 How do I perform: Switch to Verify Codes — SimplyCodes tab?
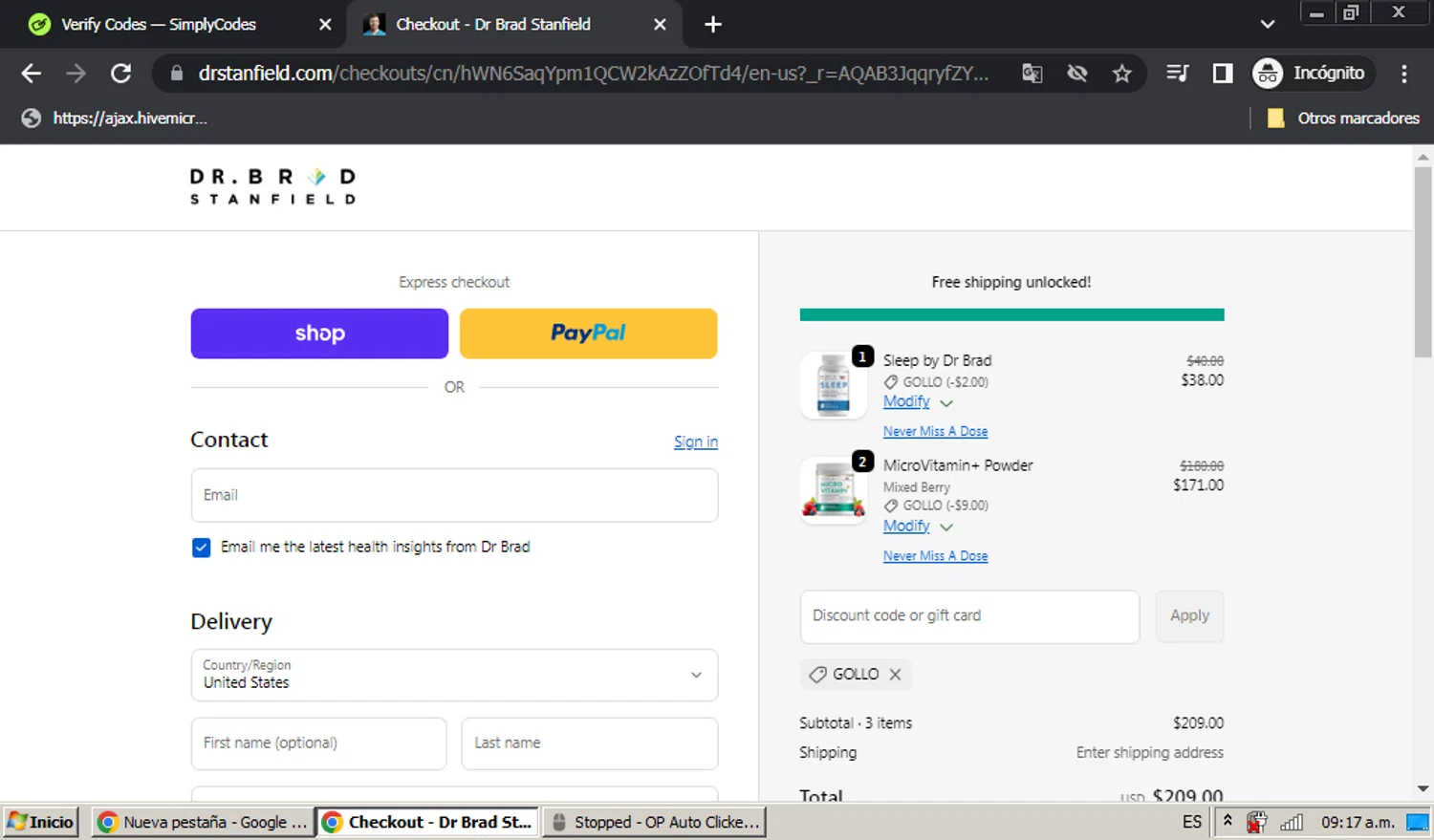(x=158, y=25)
